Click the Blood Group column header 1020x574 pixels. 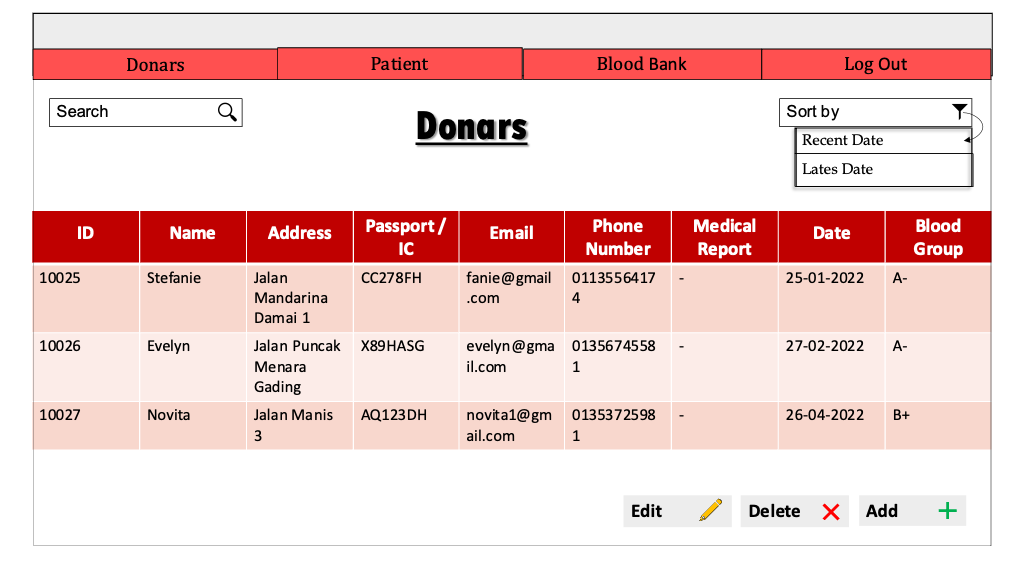tap(937, 237)
